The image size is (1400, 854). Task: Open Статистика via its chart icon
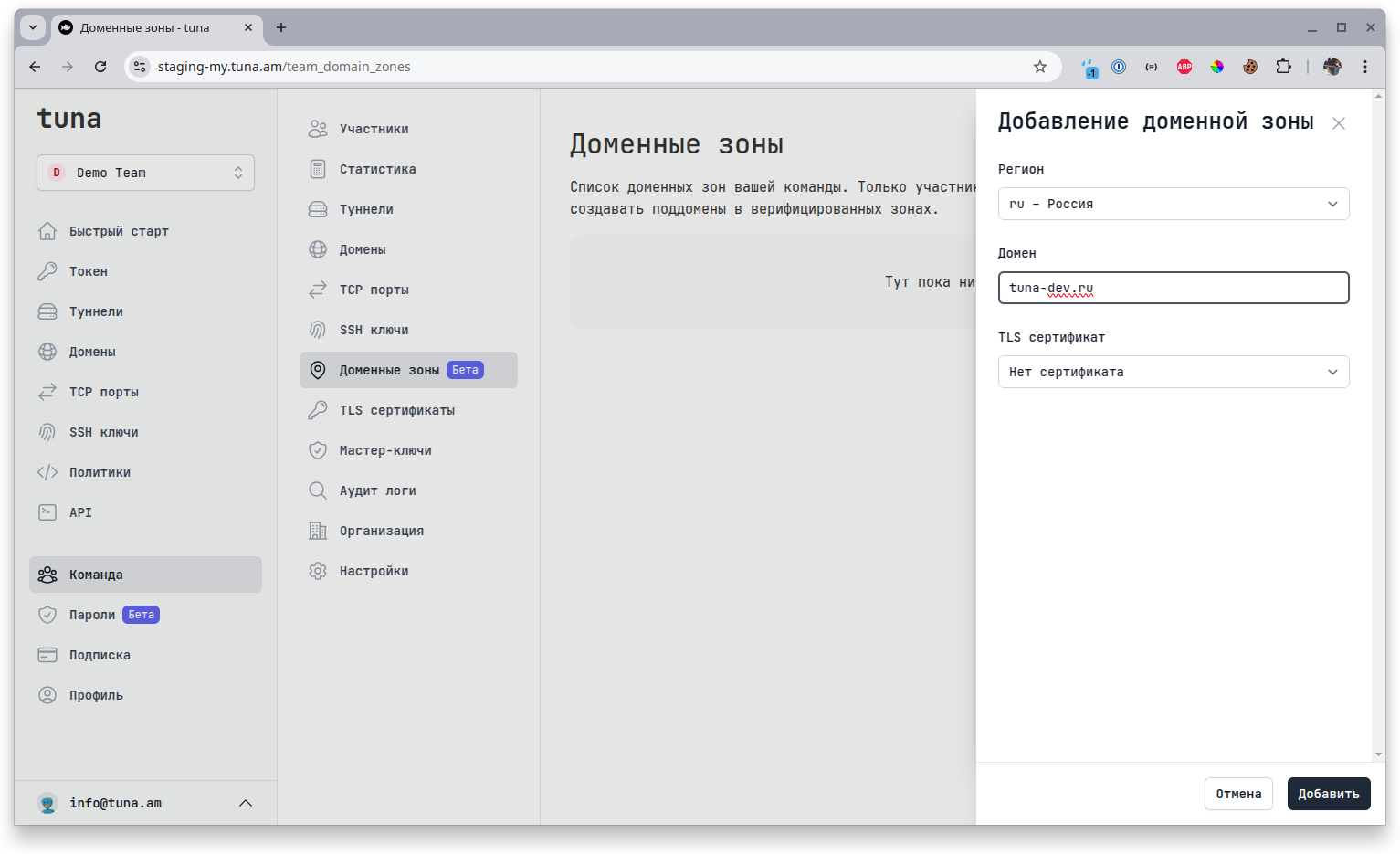point(318,169)
